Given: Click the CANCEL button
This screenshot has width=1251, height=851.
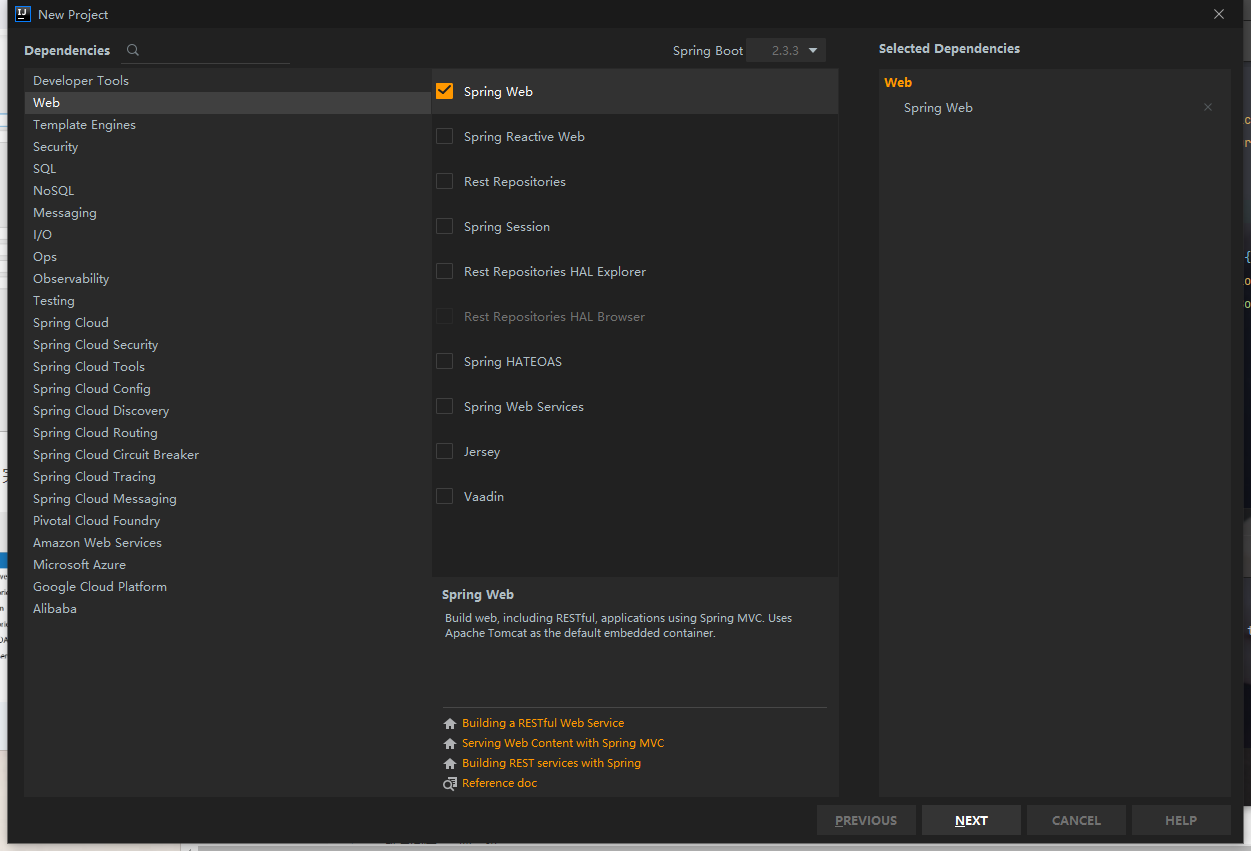Looking at the screenshot, I should coord(1076,820).
